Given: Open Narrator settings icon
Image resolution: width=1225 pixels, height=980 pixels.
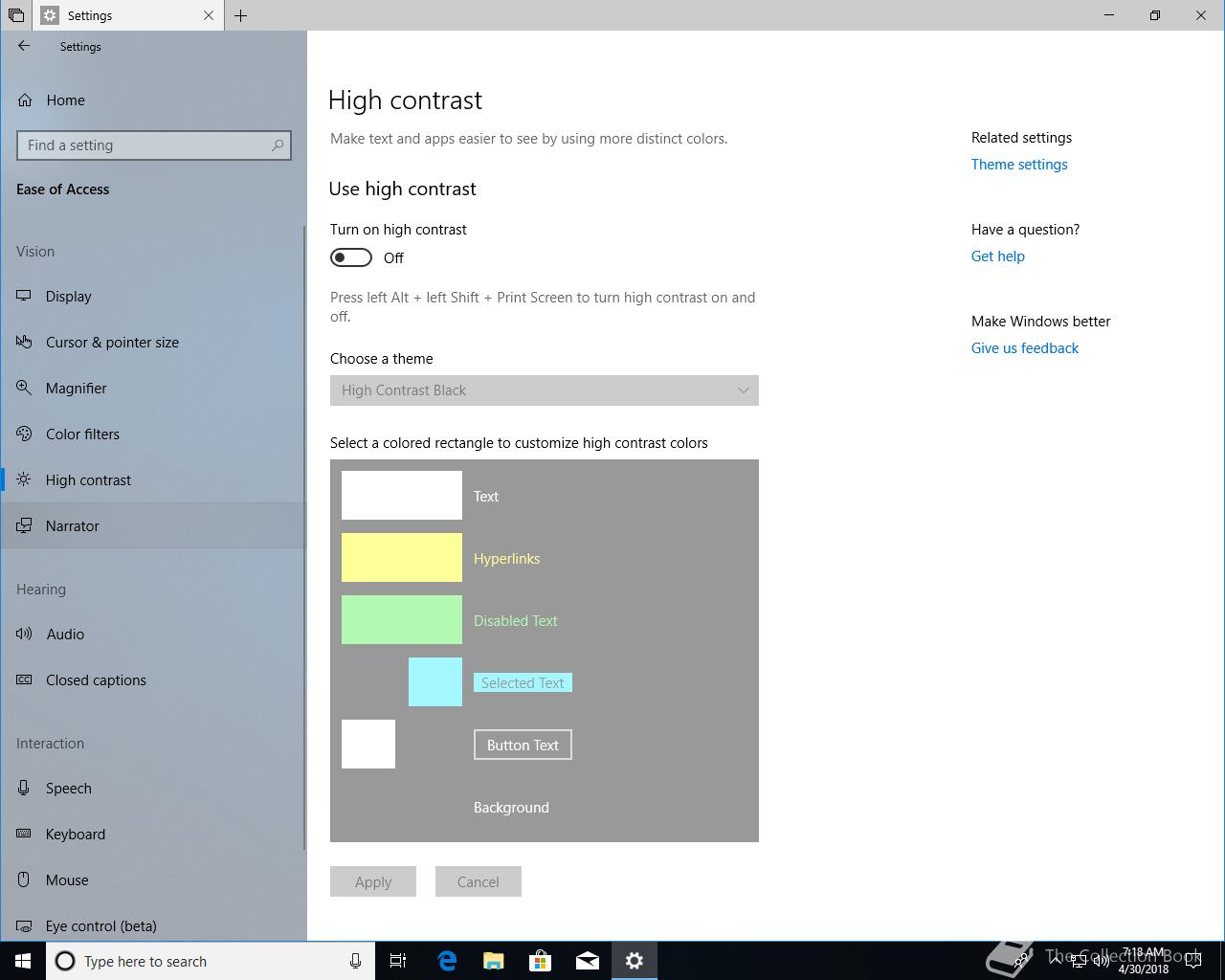Looking at the screenshot, I should 24,525.
